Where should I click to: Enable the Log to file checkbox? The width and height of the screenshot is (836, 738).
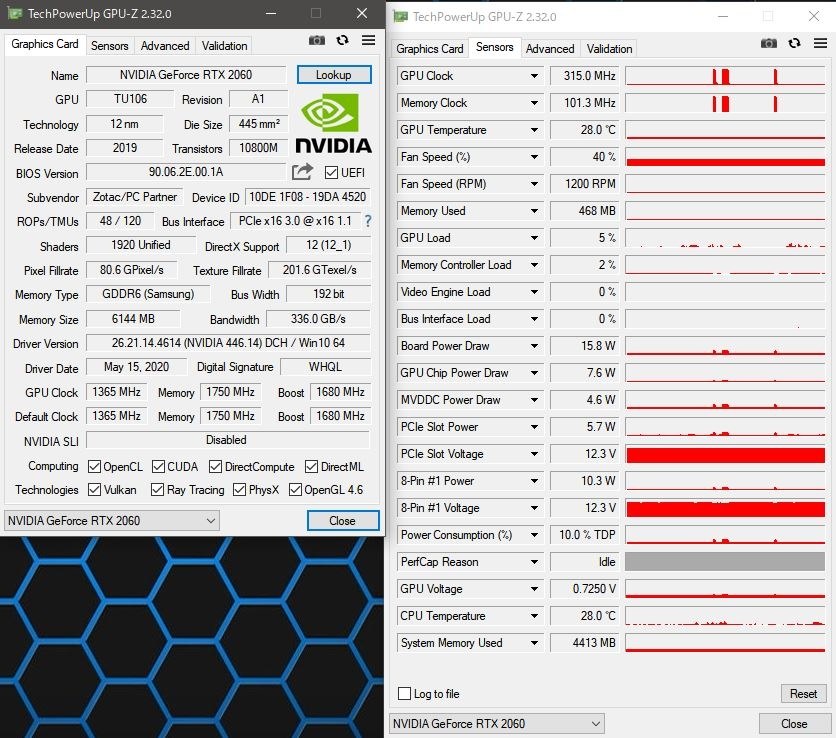[x=405, y=693]
